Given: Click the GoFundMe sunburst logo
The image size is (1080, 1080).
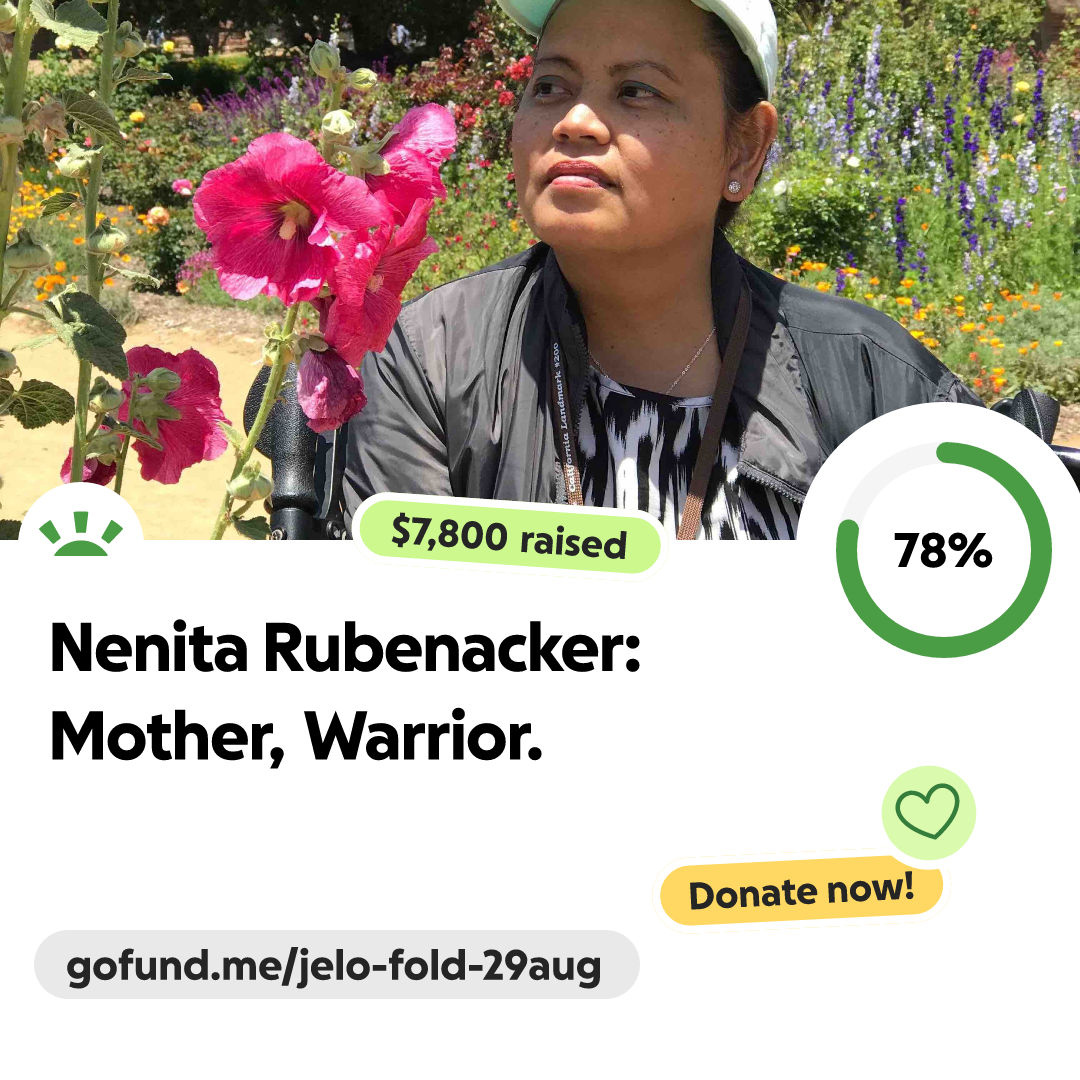Looking at the screenshot, I should (x=81, y=534).
